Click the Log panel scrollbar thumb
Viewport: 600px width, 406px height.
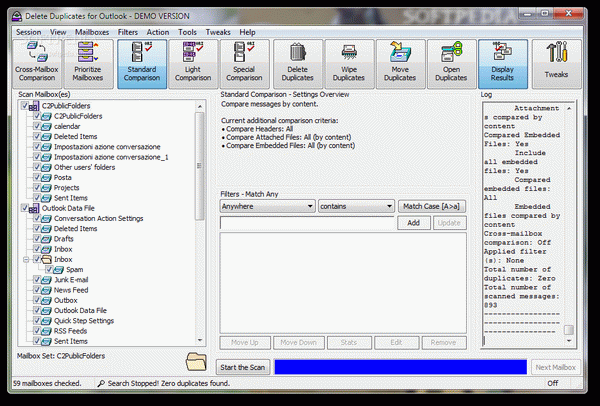(569, 330)
